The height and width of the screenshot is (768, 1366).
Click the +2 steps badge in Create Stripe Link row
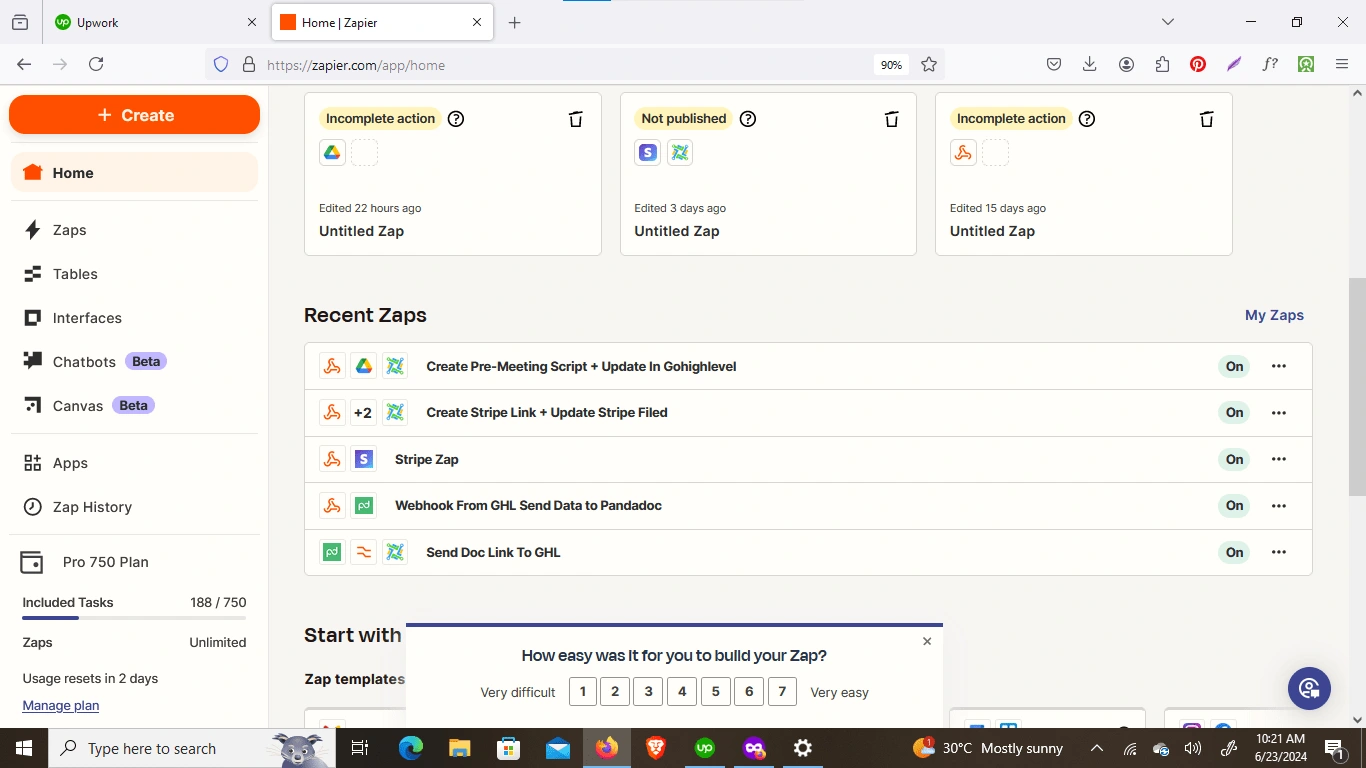click(363, 412)
